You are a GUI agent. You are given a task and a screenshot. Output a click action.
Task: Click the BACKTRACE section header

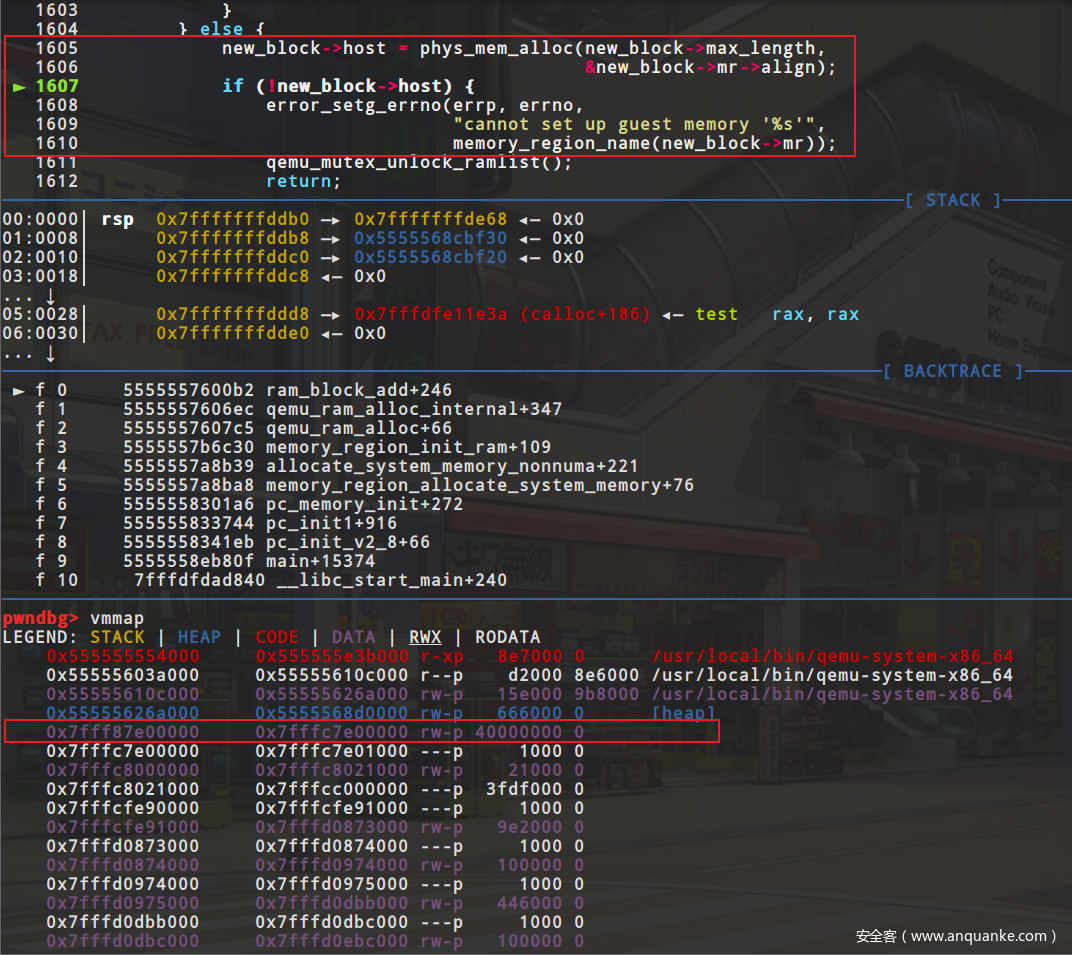[x=953, y=371]
